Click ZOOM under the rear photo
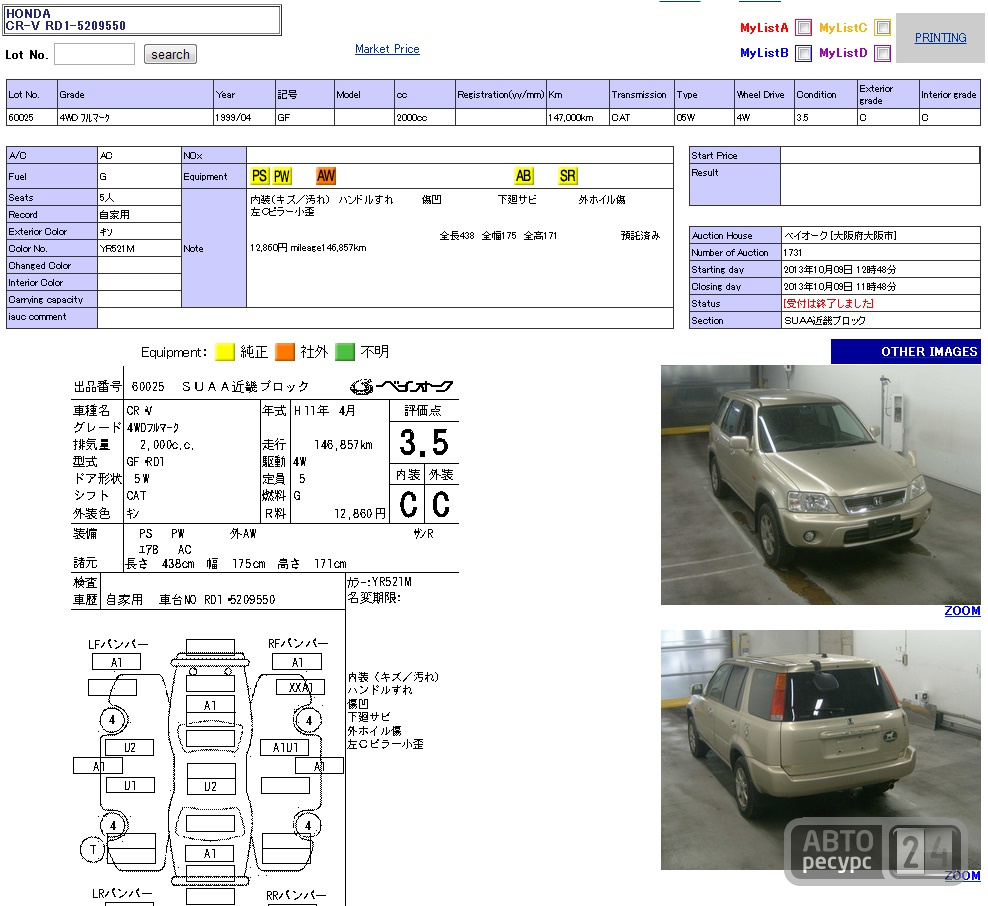Viewport: 988px width, 906px height. [x=962, y=875]
